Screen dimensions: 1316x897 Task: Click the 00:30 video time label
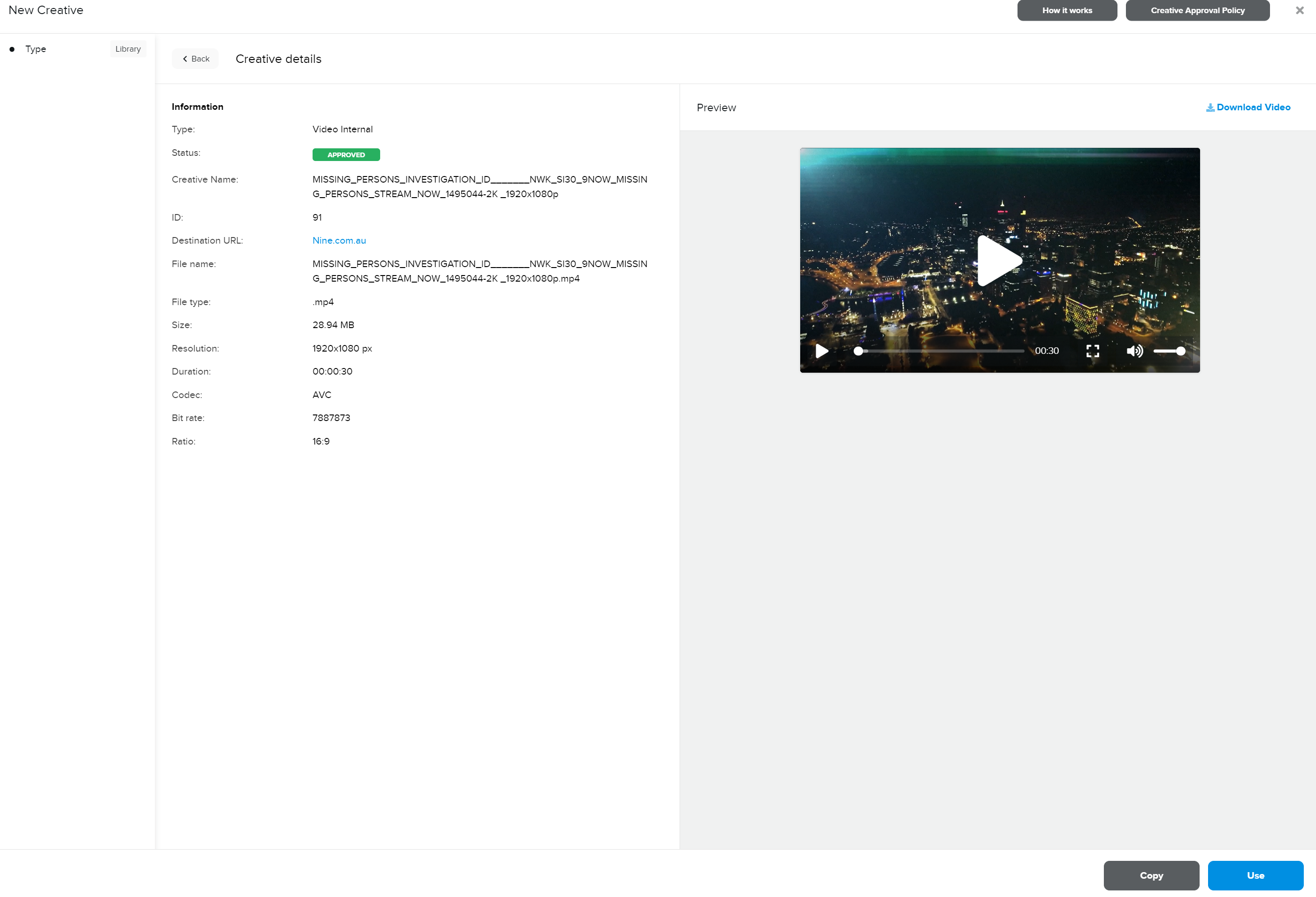pos(1047,351)
